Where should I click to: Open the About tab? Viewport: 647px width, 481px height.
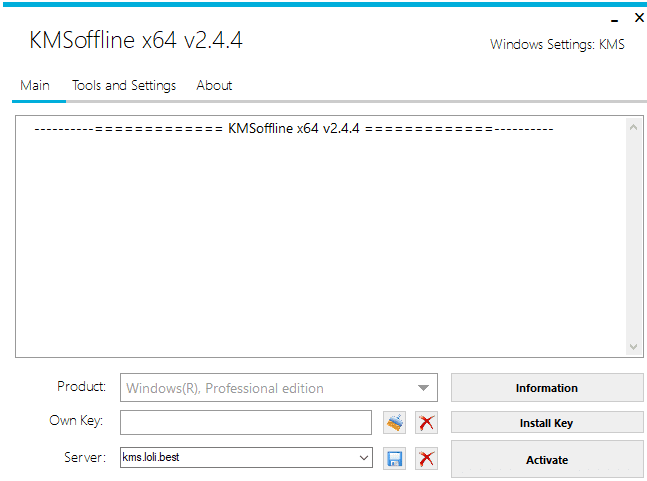tap(214, 85)
